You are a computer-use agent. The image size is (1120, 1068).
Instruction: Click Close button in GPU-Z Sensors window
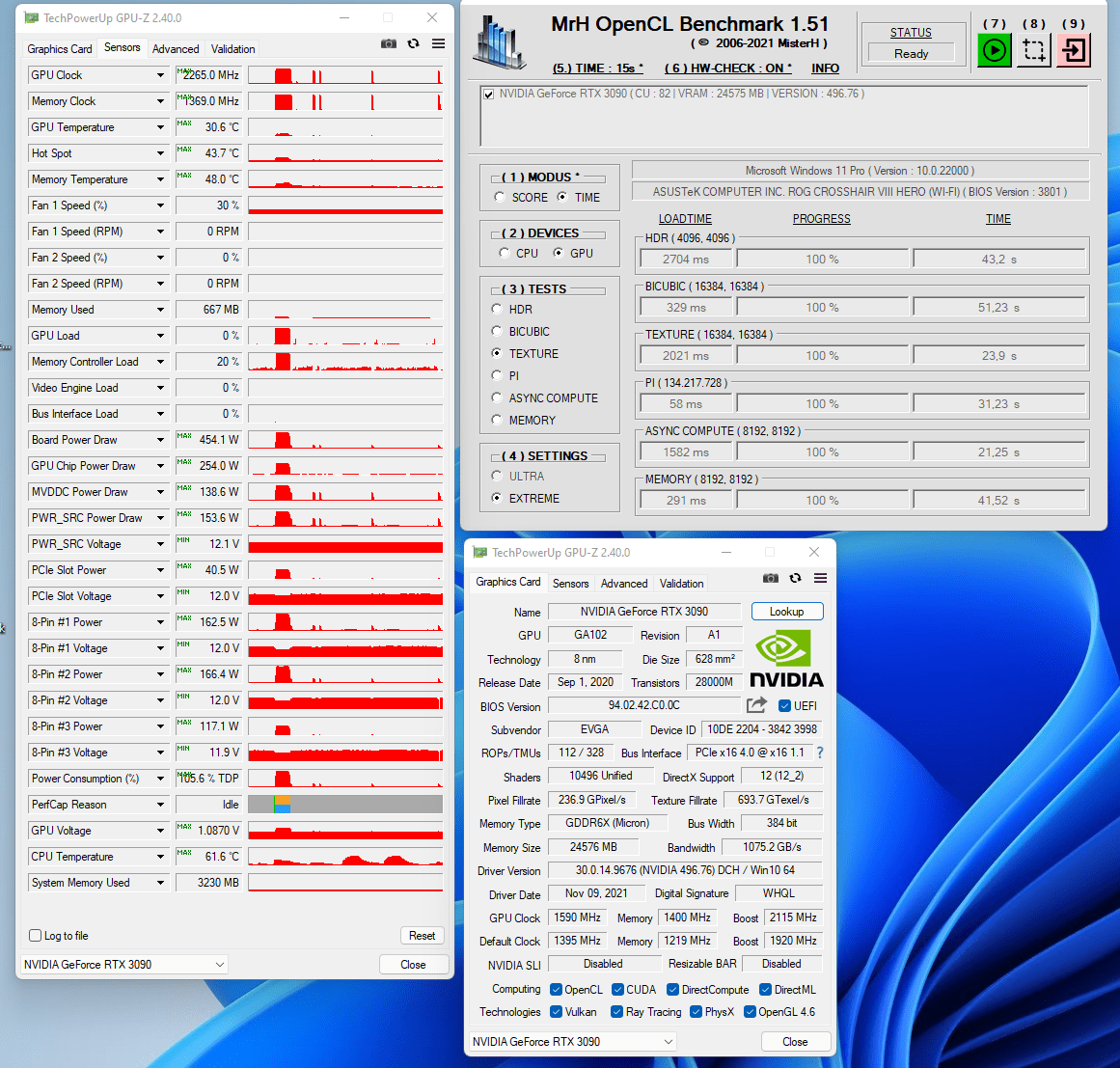[x=414, y=965]
